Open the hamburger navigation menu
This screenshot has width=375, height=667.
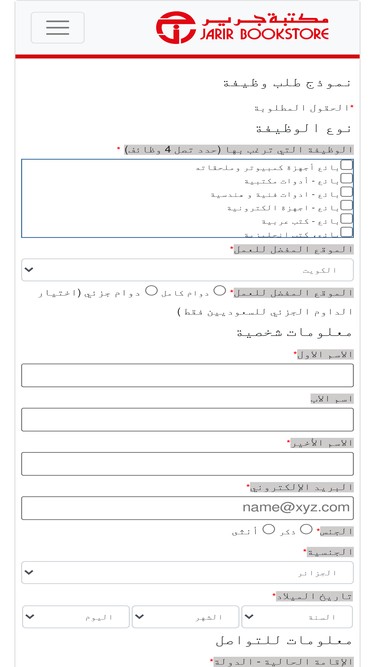[x=57, y=28]
